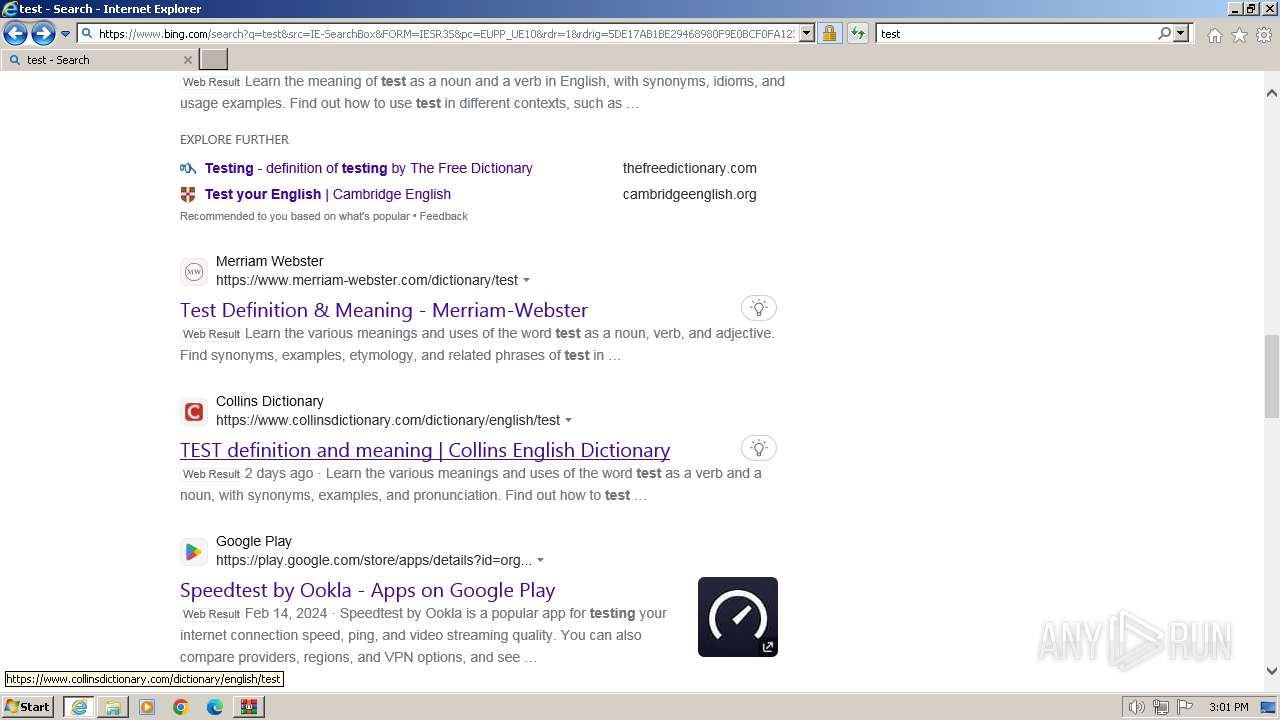Open search provider dropdown arrow
1280x720 pixels.
click(1181, 33)
